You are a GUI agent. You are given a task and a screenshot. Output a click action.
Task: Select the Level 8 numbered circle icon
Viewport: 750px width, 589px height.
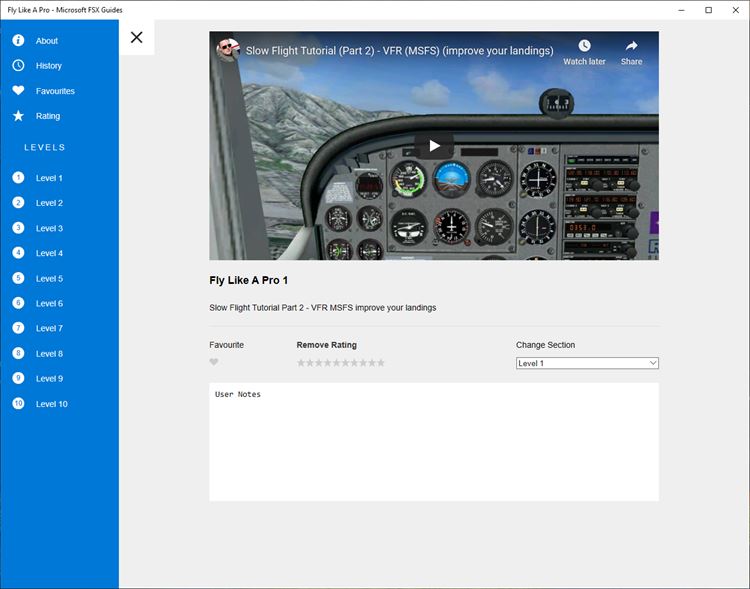click(18, 353)
